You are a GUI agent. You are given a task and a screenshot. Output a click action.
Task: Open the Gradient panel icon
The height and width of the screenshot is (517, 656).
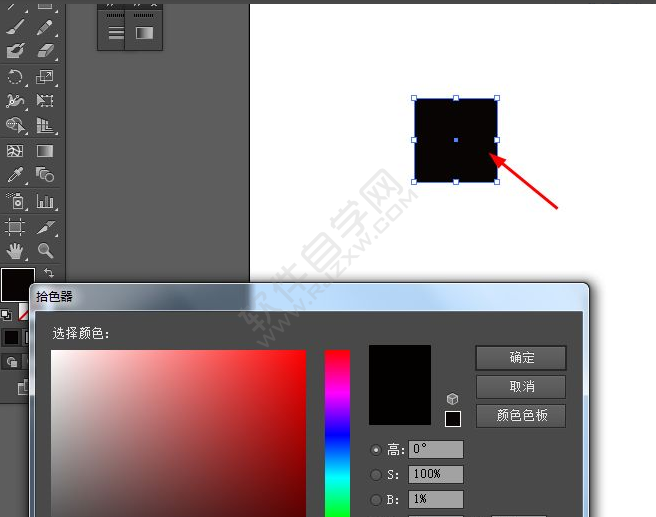144,33
